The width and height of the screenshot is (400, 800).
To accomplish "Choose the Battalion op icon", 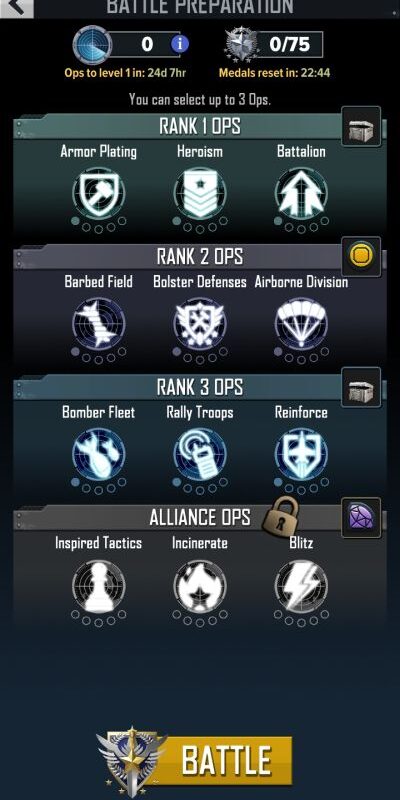I will tap(301, 193).
